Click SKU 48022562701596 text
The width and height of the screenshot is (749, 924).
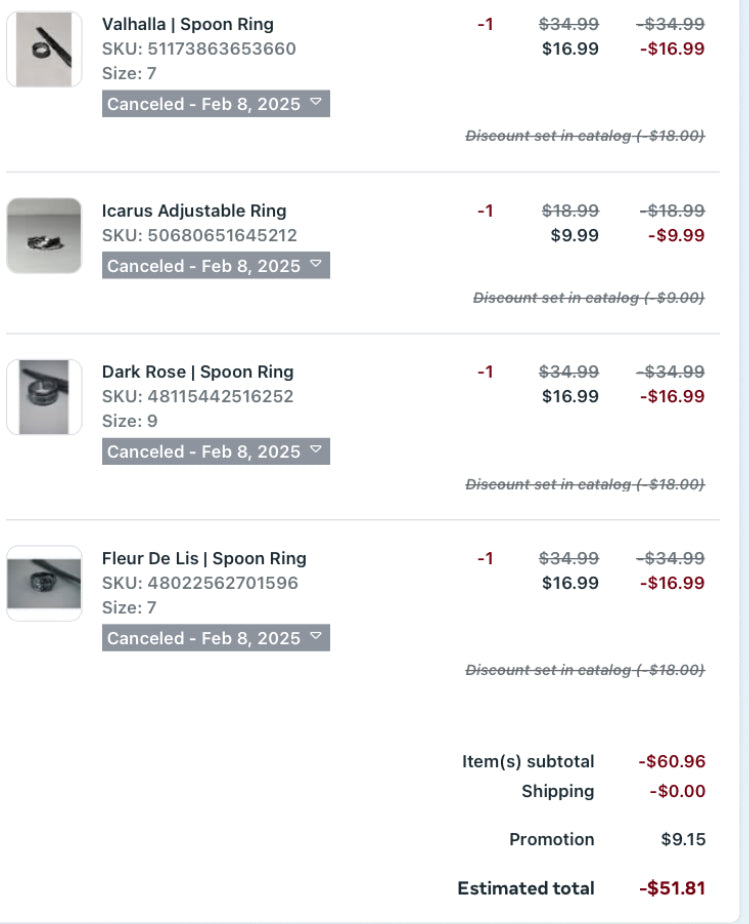(x=199, y=583)
